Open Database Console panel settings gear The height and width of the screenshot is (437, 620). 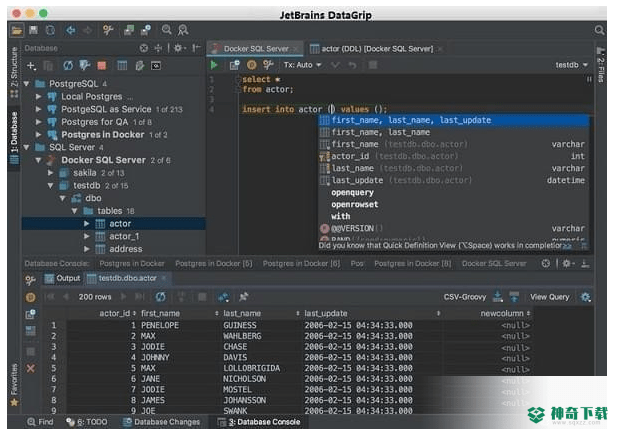click(x=567, y=263)
